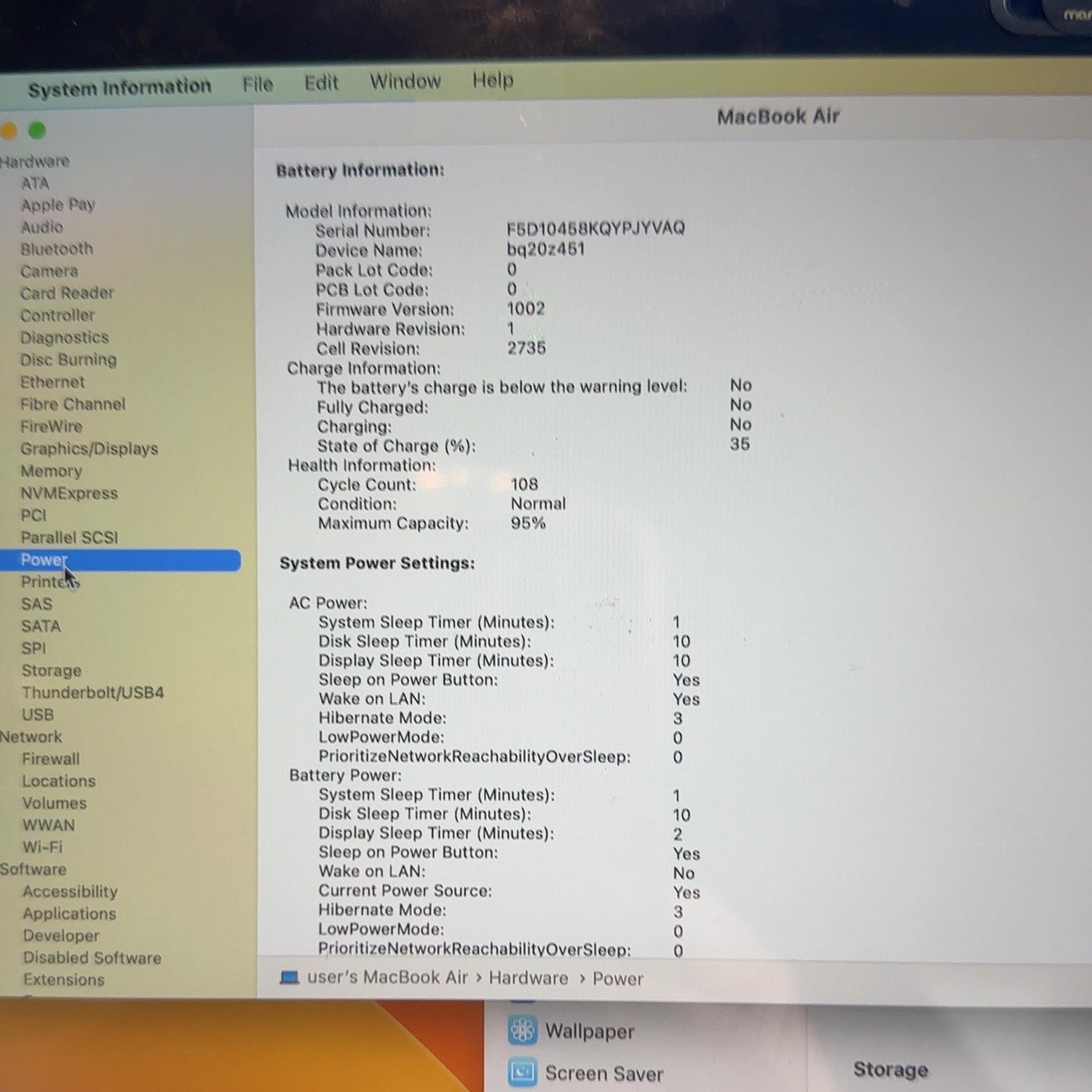The height and width of the screenshot is (1092, 1092).
Task: Select Audio in the sidebar
Action: (x=41, y=227)
